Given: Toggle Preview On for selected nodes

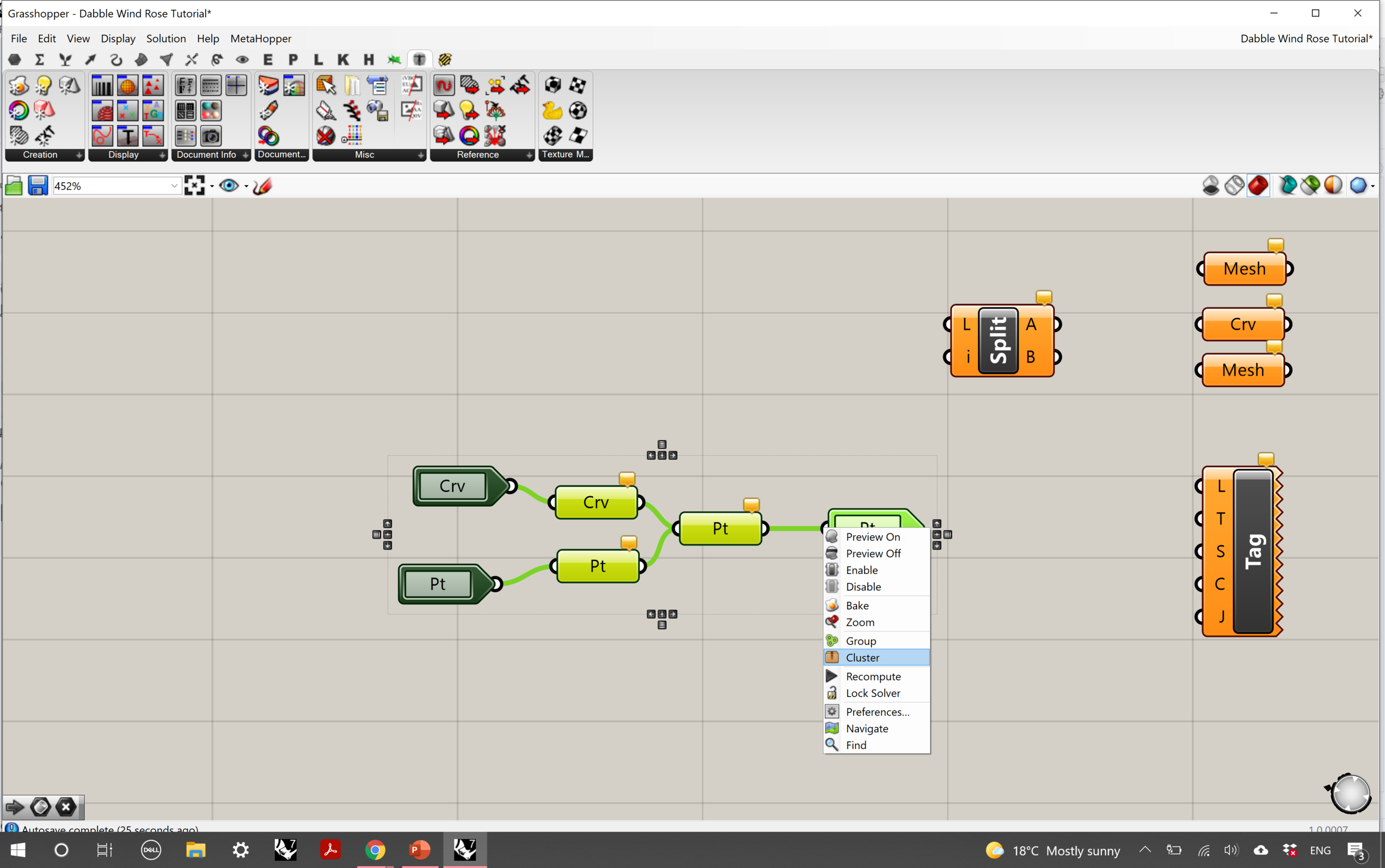Looking at the screenshot, I should click(871, 536).
